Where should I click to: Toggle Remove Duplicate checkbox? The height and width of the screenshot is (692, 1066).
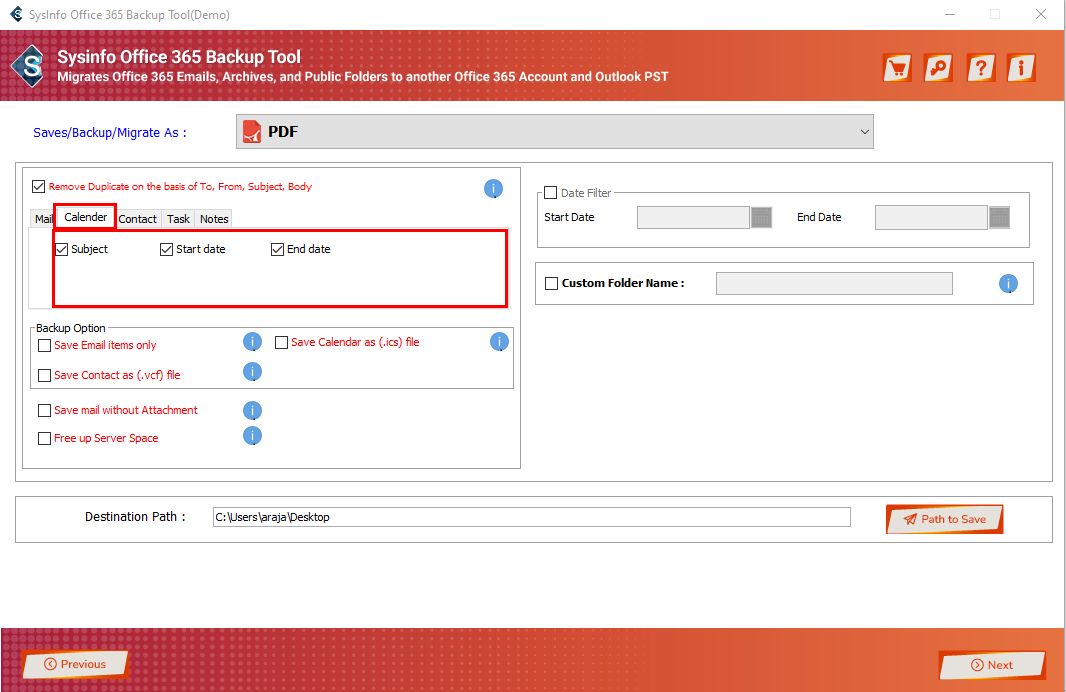click(x=39, y=186)
